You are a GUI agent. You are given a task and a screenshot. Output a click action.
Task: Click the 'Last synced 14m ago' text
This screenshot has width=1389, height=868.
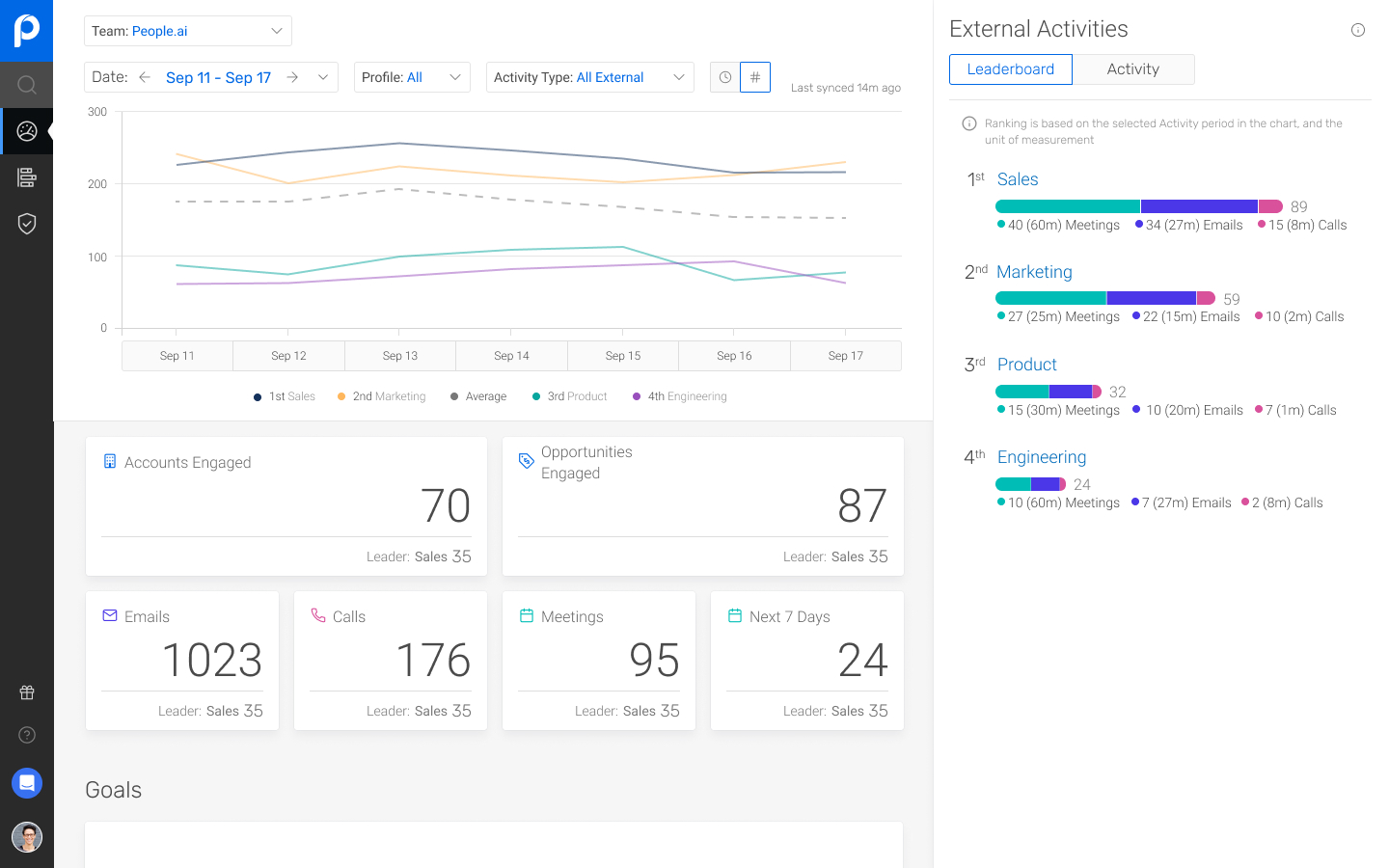coord(846,88)
